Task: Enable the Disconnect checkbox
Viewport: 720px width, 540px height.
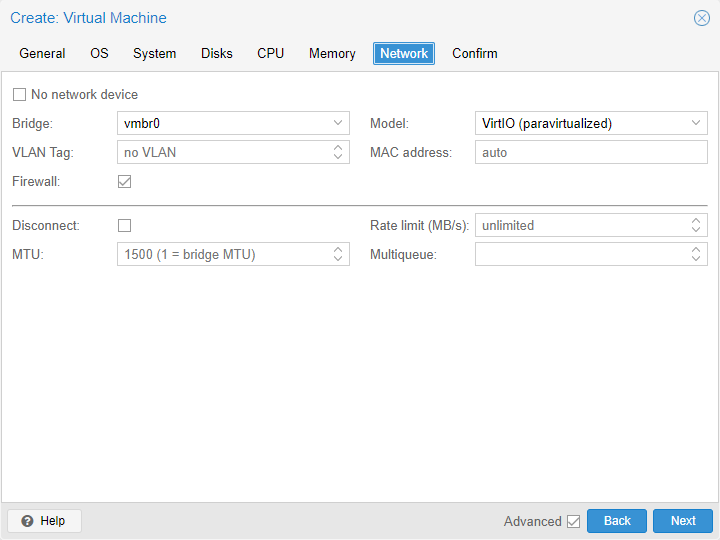Action: coord(124,225)
